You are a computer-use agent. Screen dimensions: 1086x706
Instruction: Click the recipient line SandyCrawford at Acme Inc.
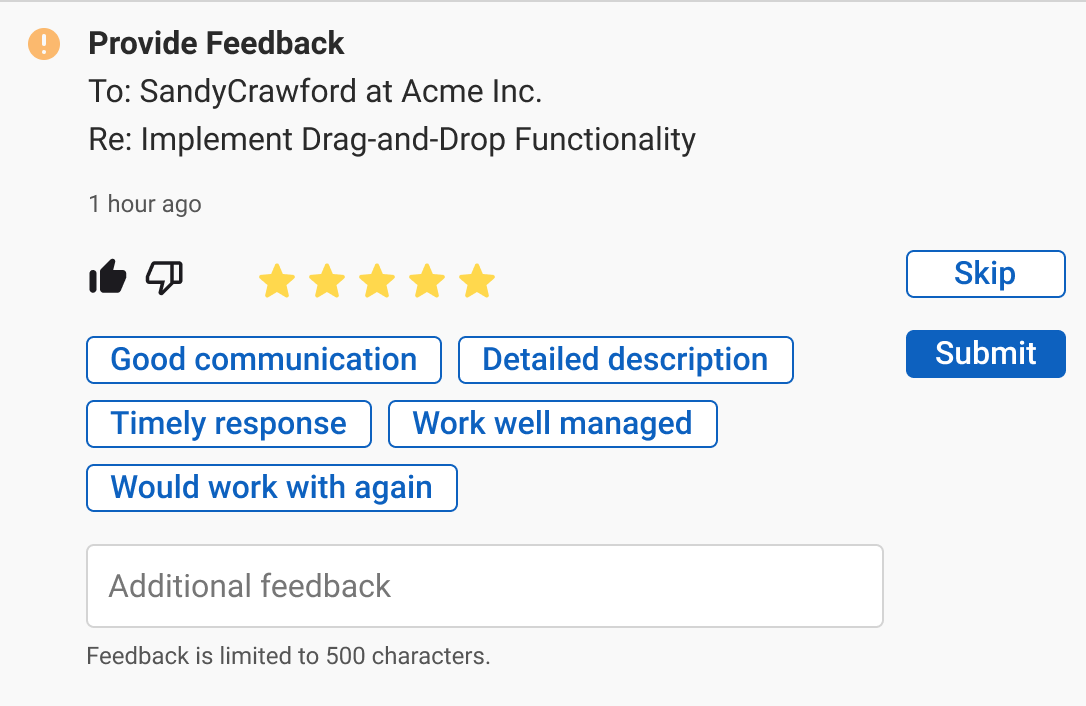(x=315, y=91)
